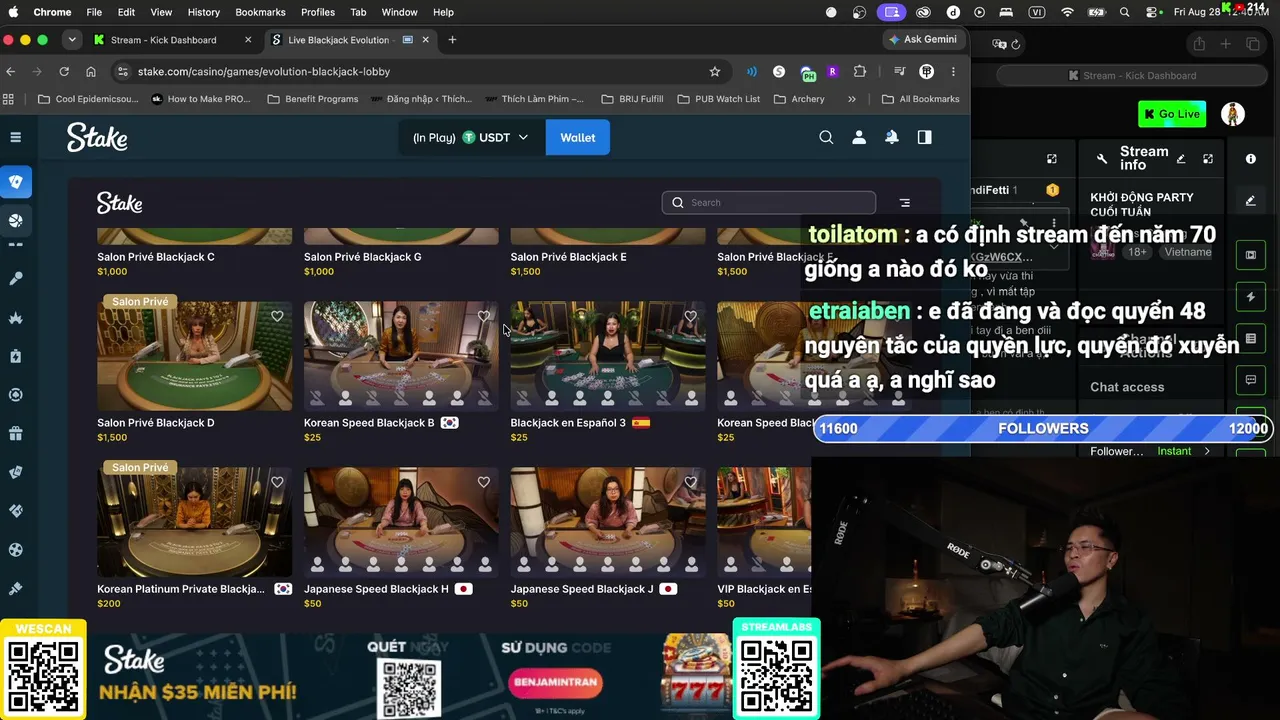Open the Chrome apps grid icon
This screenshot has width=1280, height=720.
tap(9, 99)
